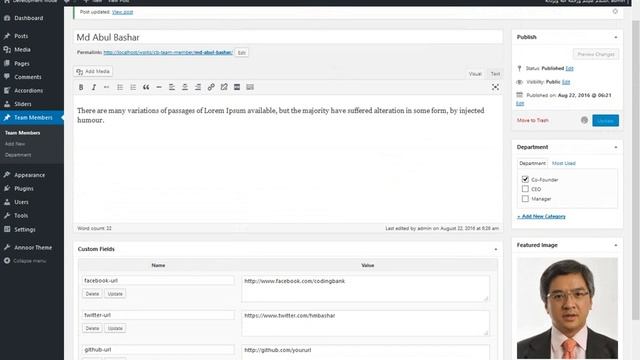Click the post title field
The width and height of the screenshot is (640, 360).
click(288, 37)
